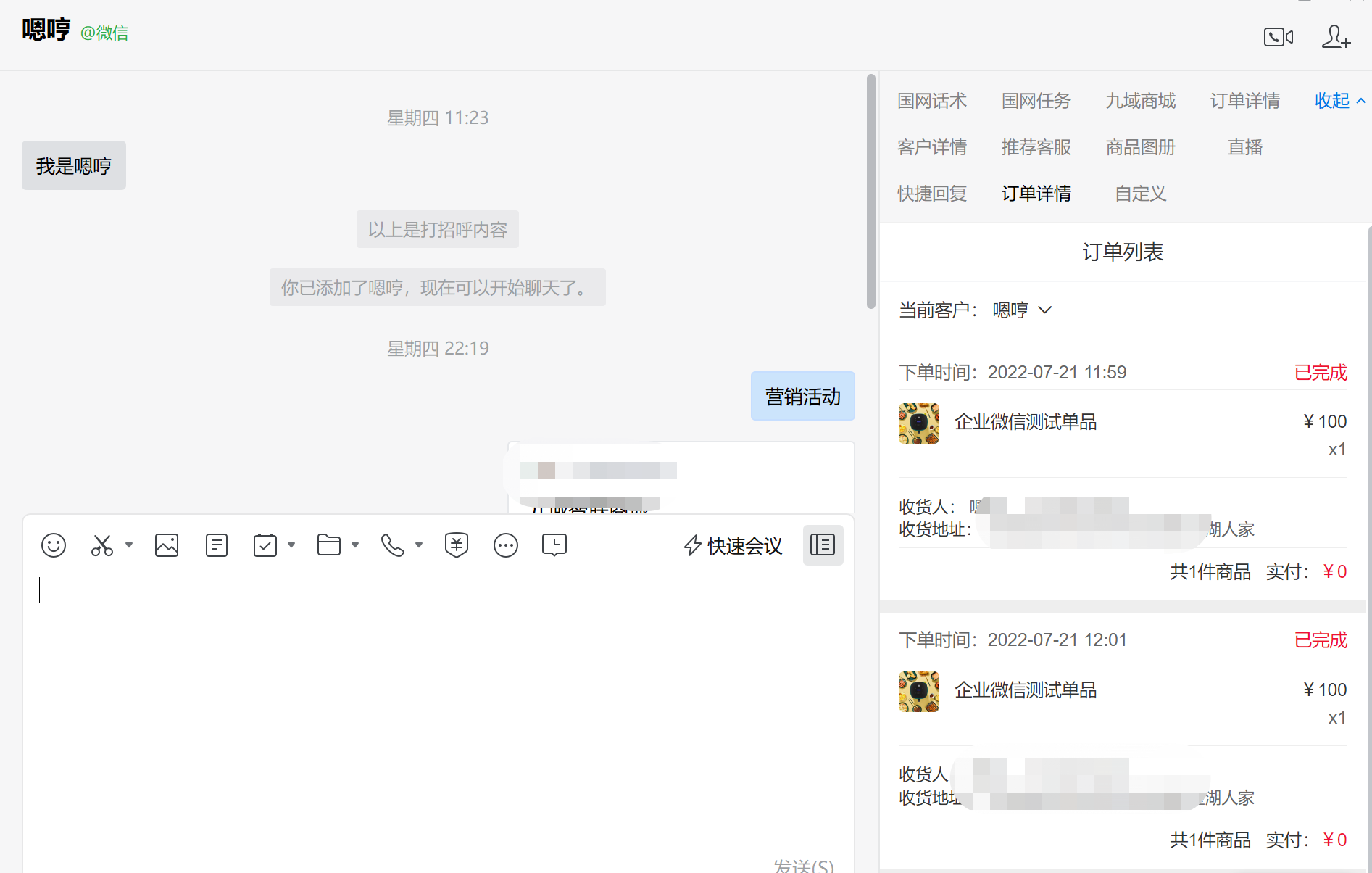This screenshot has width=1372, height=873.
Task: Open 直播 tab
Action: coord(1245,147)
